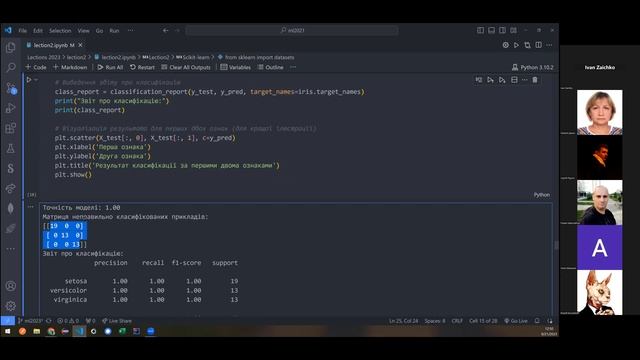This screenshot has height=360, width=640.
Task: Open the notebook Outline
Action: coord(270,67)
